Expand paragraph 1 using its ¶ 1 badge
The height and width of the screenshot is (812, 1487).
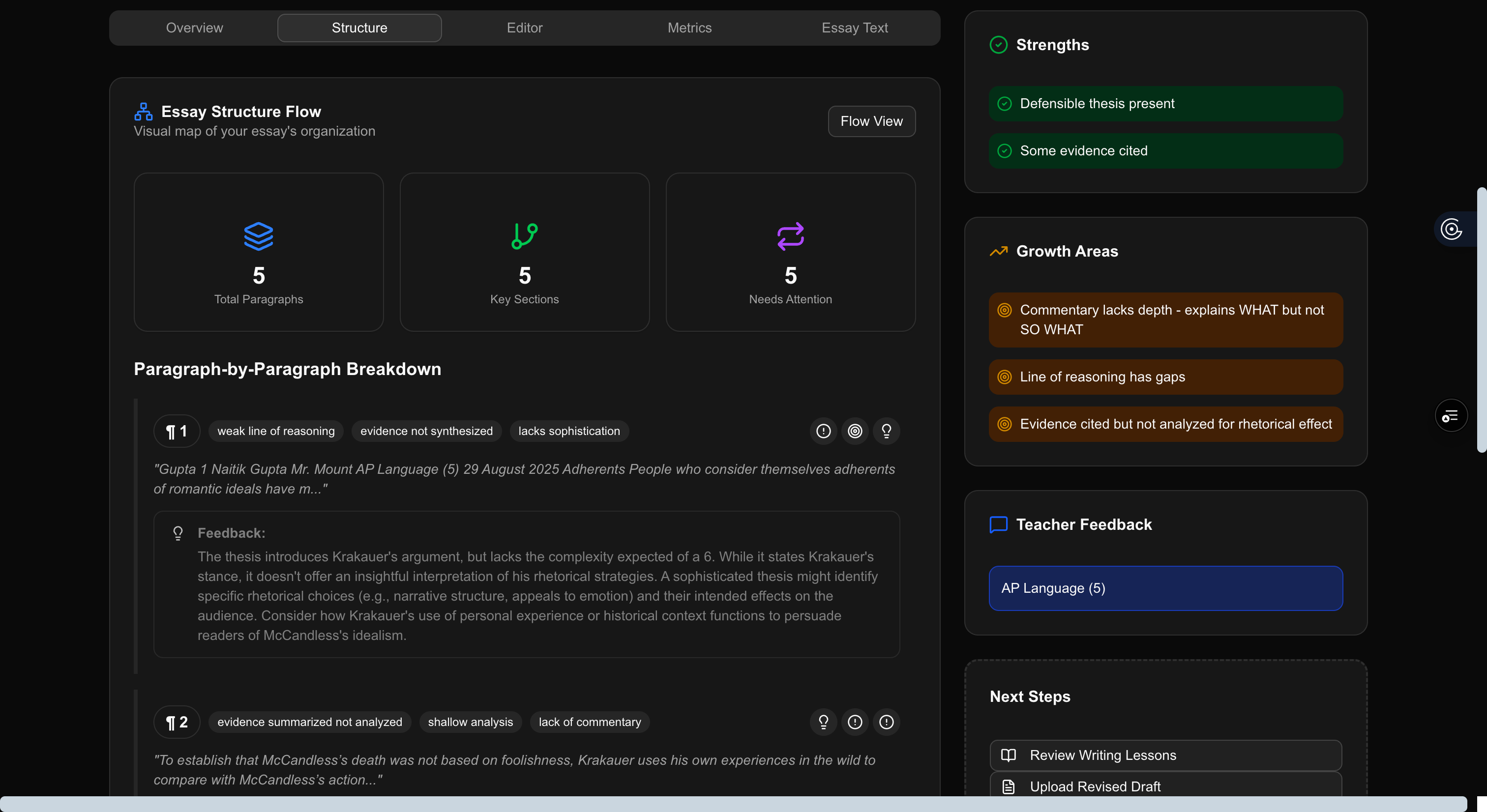pyautogui.click(x=177, y=431)
